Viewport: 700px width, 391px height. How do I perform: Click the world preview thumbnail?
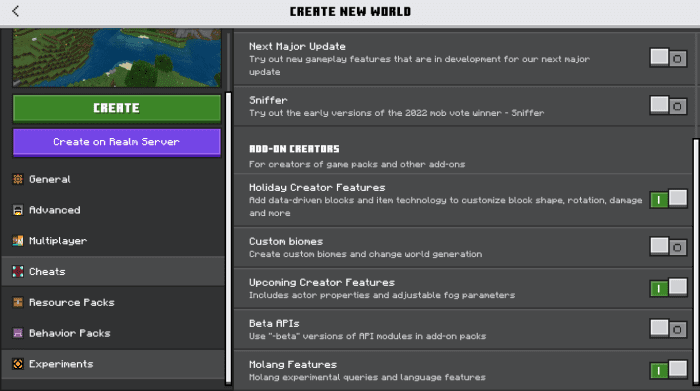click(x=117, y=58)
